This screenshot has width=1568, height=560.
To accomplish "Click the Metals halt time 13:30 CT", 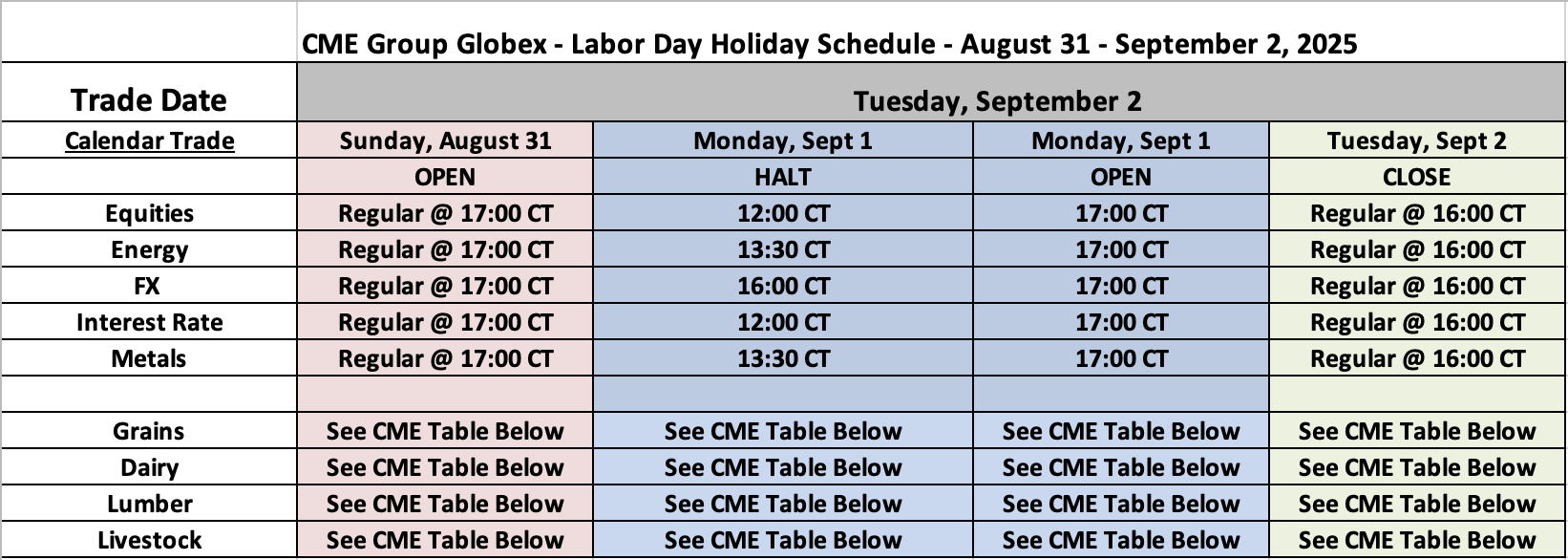I will pos(783,358).
